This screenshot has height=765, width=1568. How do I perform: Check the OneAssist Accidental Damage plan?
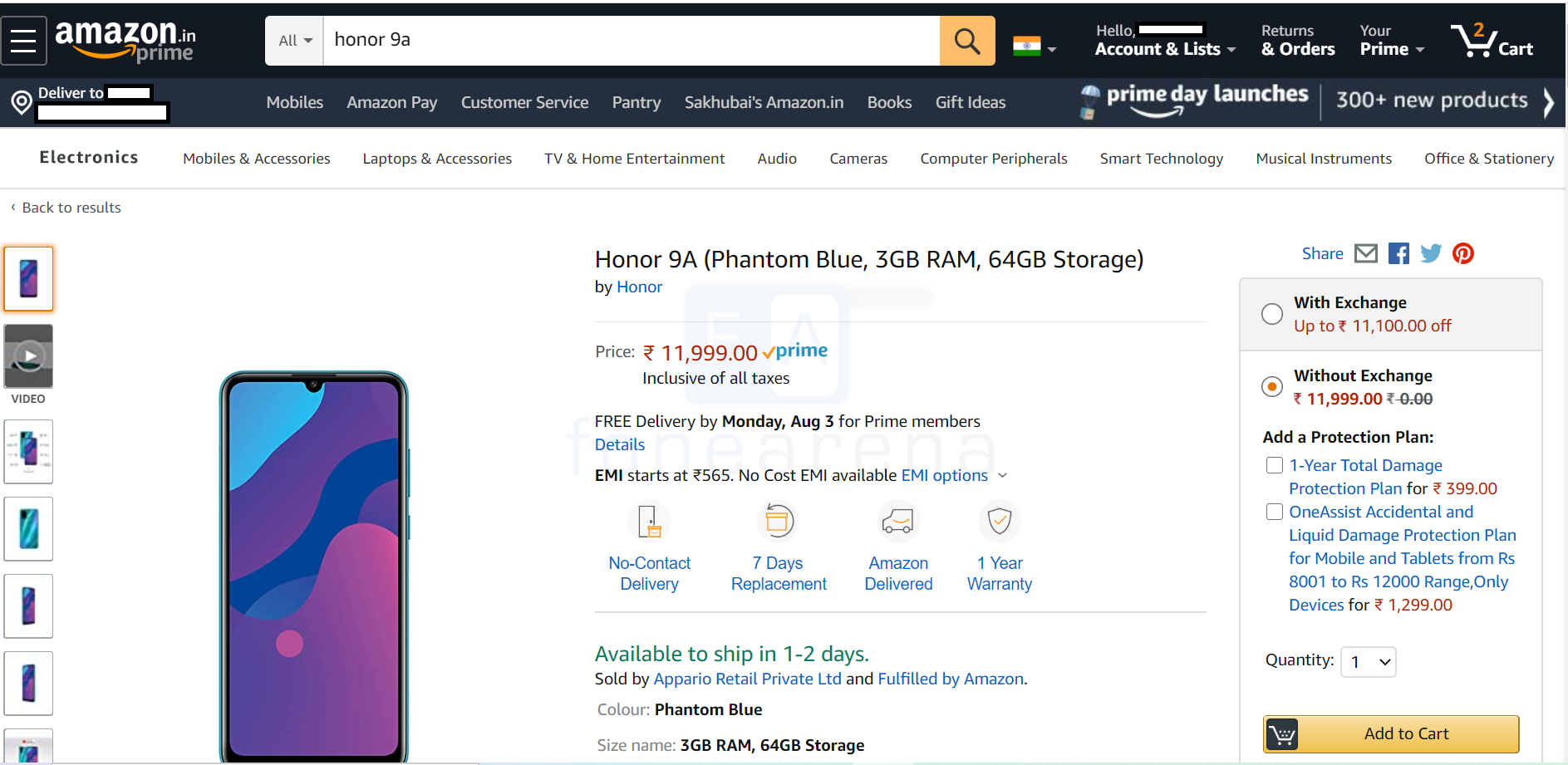pos(1275,512)
